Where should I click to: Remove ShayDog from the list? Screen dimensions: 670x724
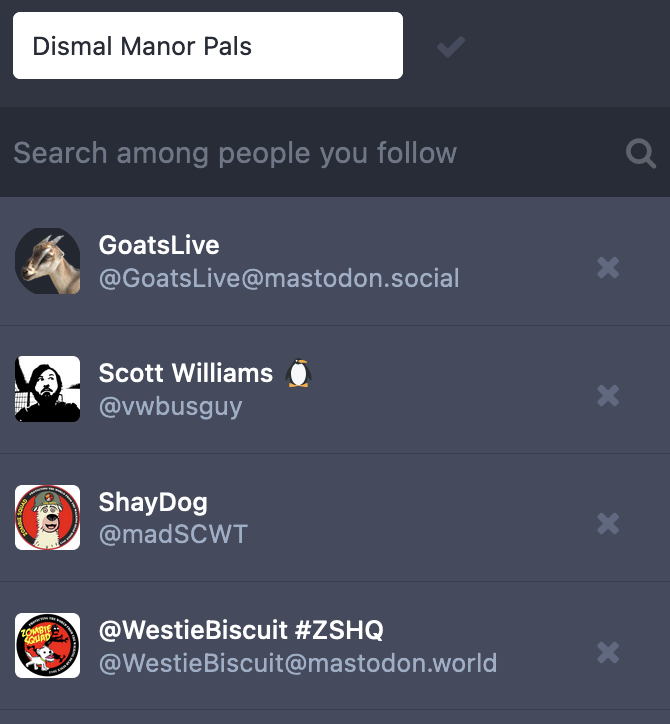(x=608, y=523)
